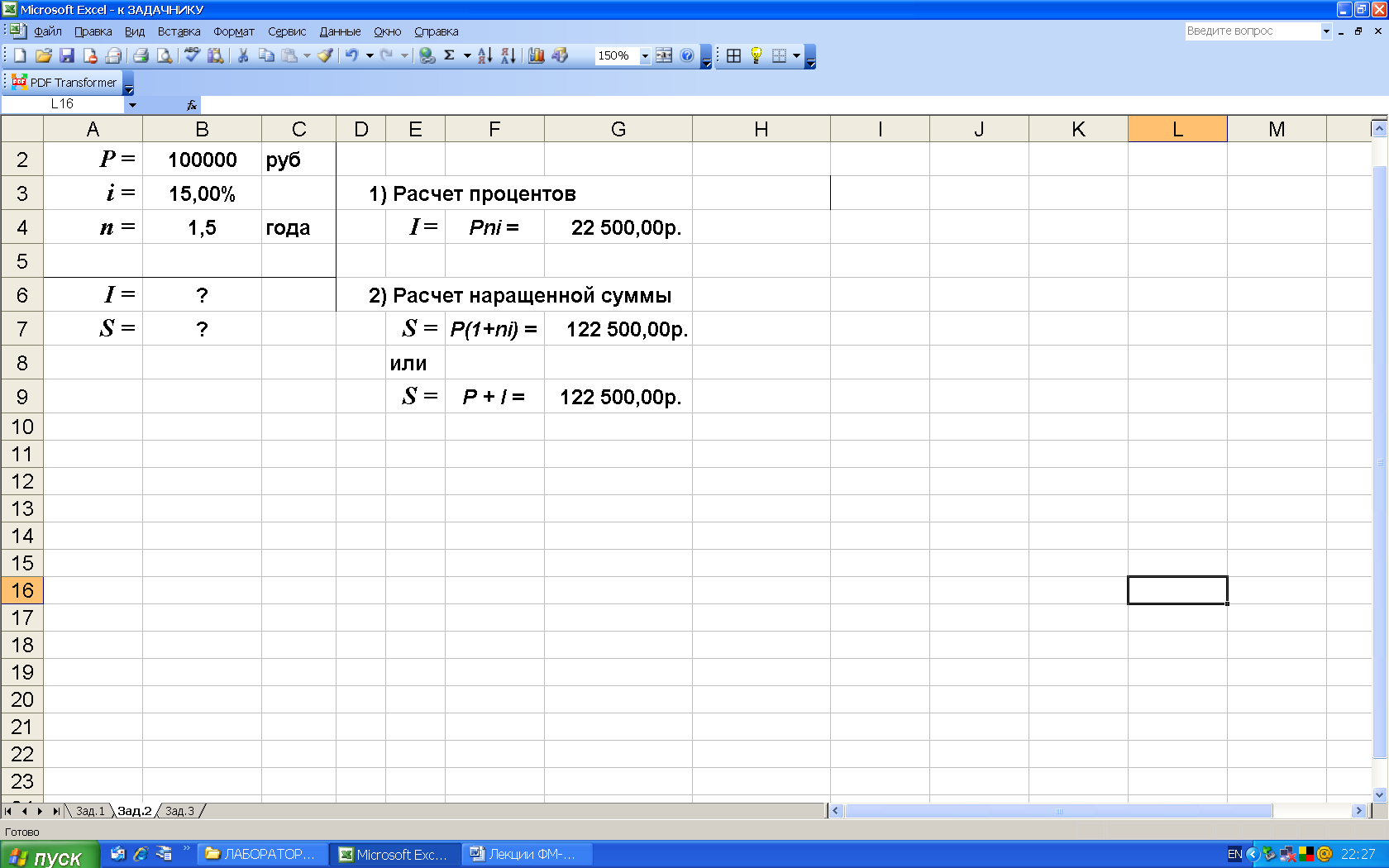
Task: Open the Chart Wizard icon
Action: tap(537, 55)
